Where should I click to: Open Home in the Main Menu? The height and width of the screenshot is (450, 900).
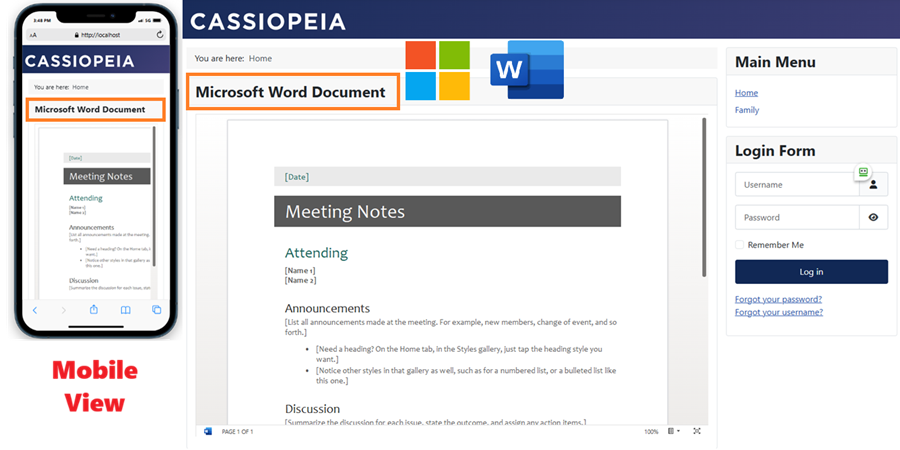(746, 93)
